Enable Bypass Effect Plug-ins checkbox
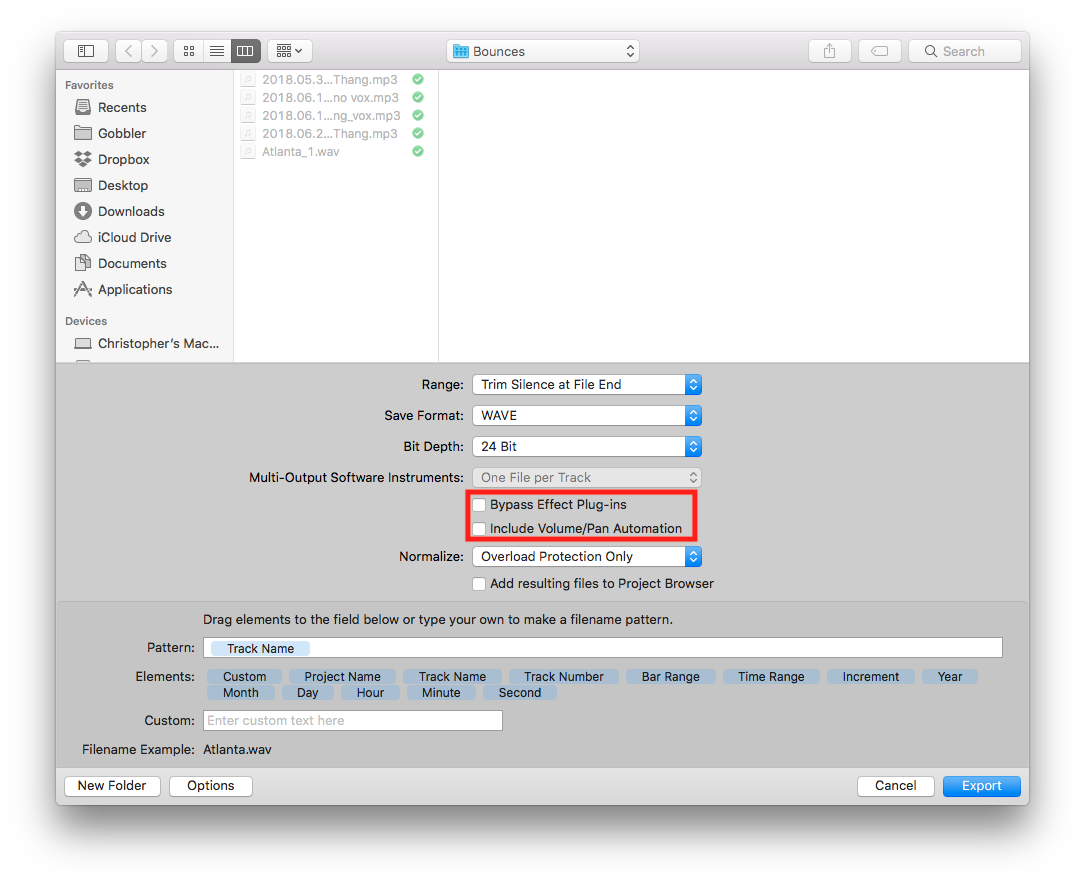The width and height of the screenshot is (1085, 885). tap(479, 505)
